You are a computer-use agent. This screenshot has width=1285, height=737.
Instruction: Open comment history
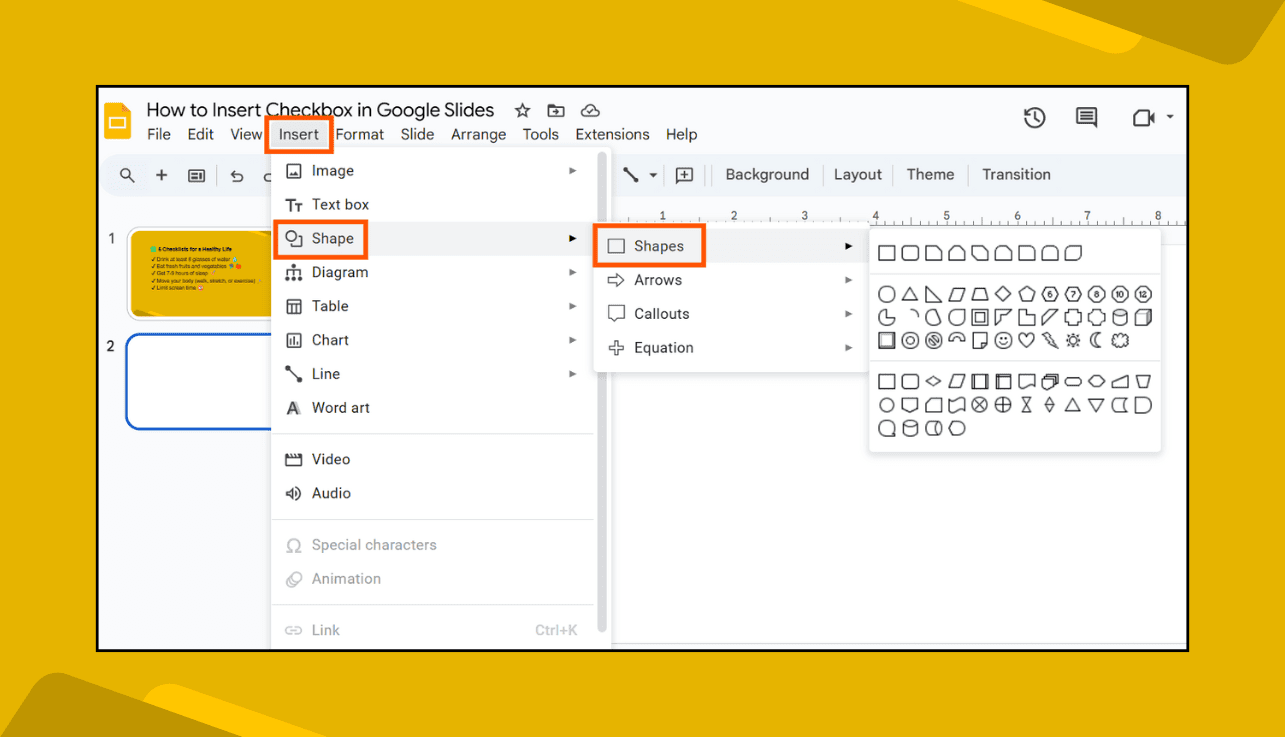(1085, 117)
